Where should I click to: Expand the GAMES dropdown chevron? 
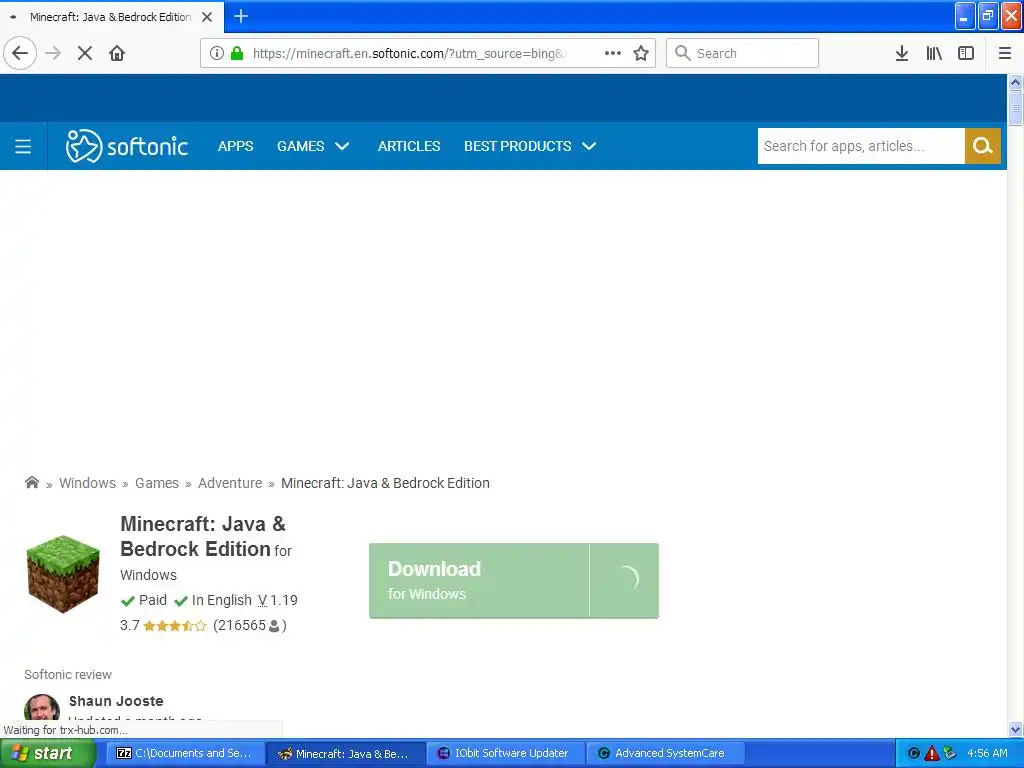(x=342, y=146)
